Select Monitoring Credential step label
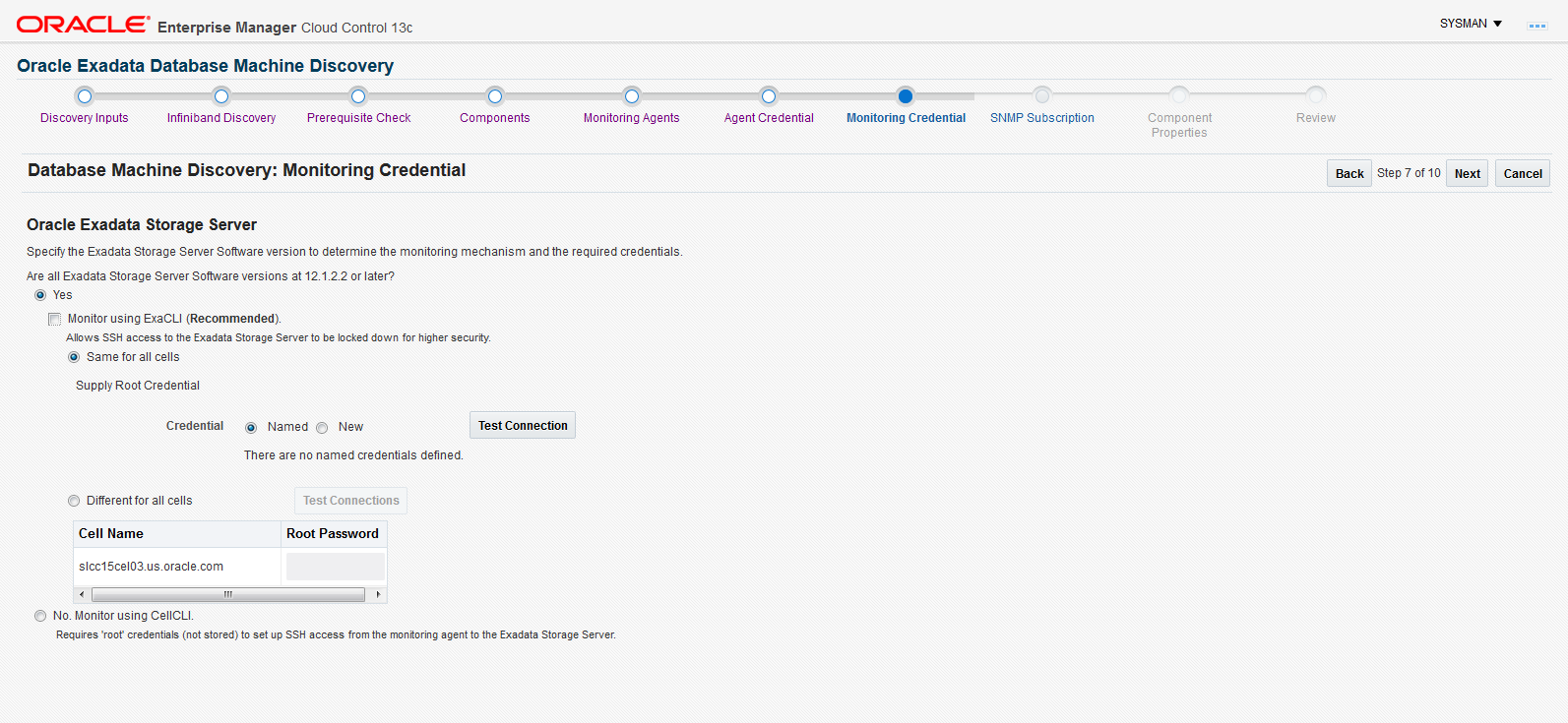Screen dimensions: 1568x723 point(907,118)
